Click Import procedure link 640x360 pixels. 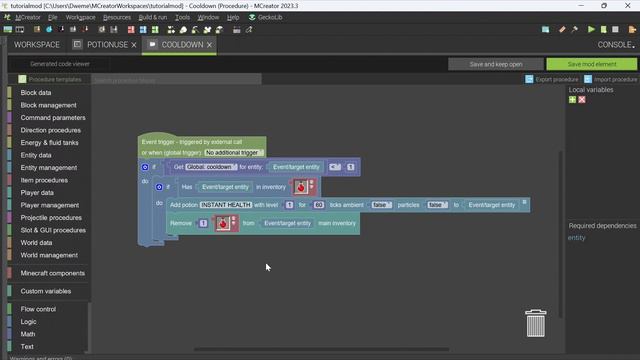point(615,79)
